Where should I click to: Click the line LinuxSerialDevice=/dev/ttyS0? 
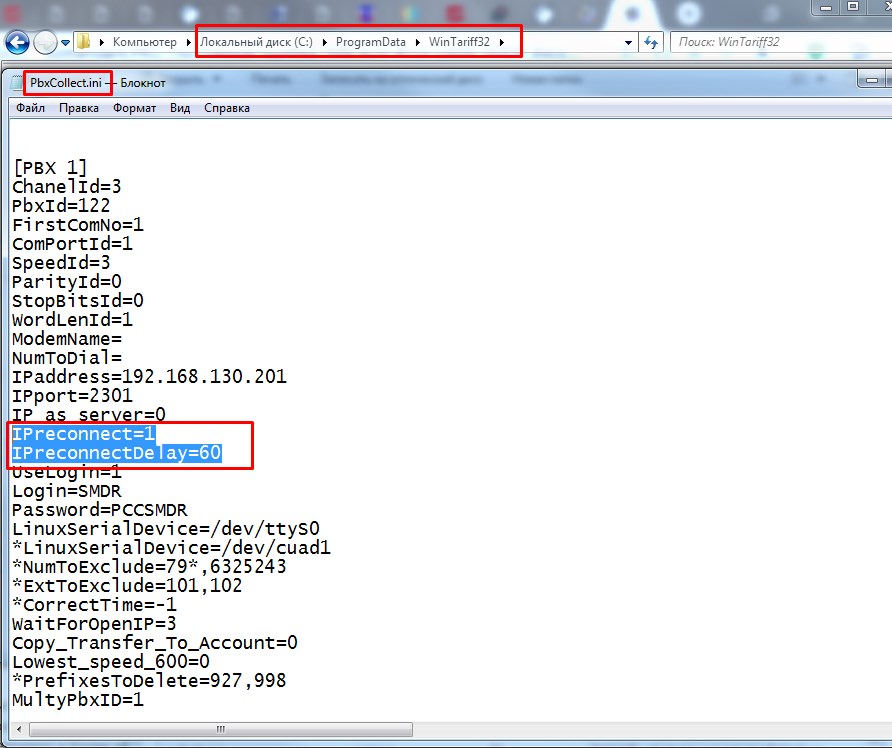click(x=166, y=529)
